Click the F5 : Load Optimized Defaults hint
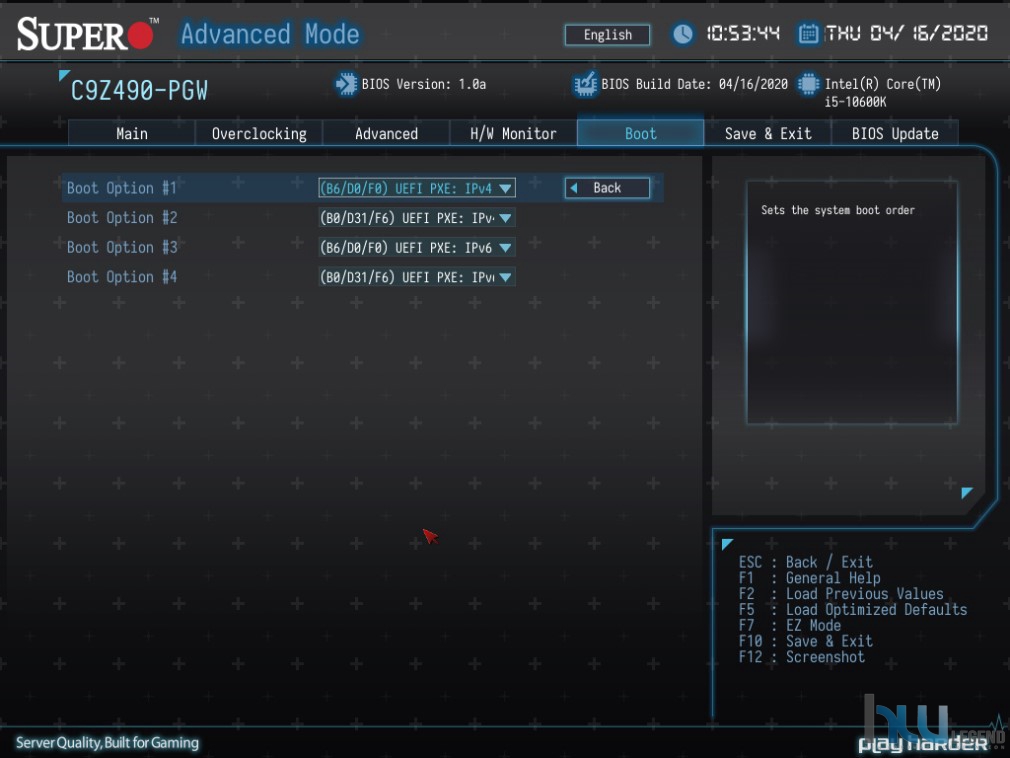This screenshot has height=758, width=1010. (853, 610)
